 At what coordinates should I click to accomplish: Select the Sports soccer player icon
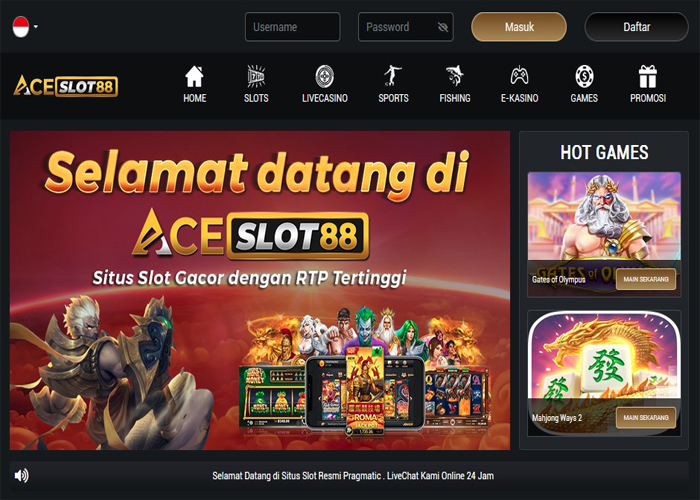(393, 76)
